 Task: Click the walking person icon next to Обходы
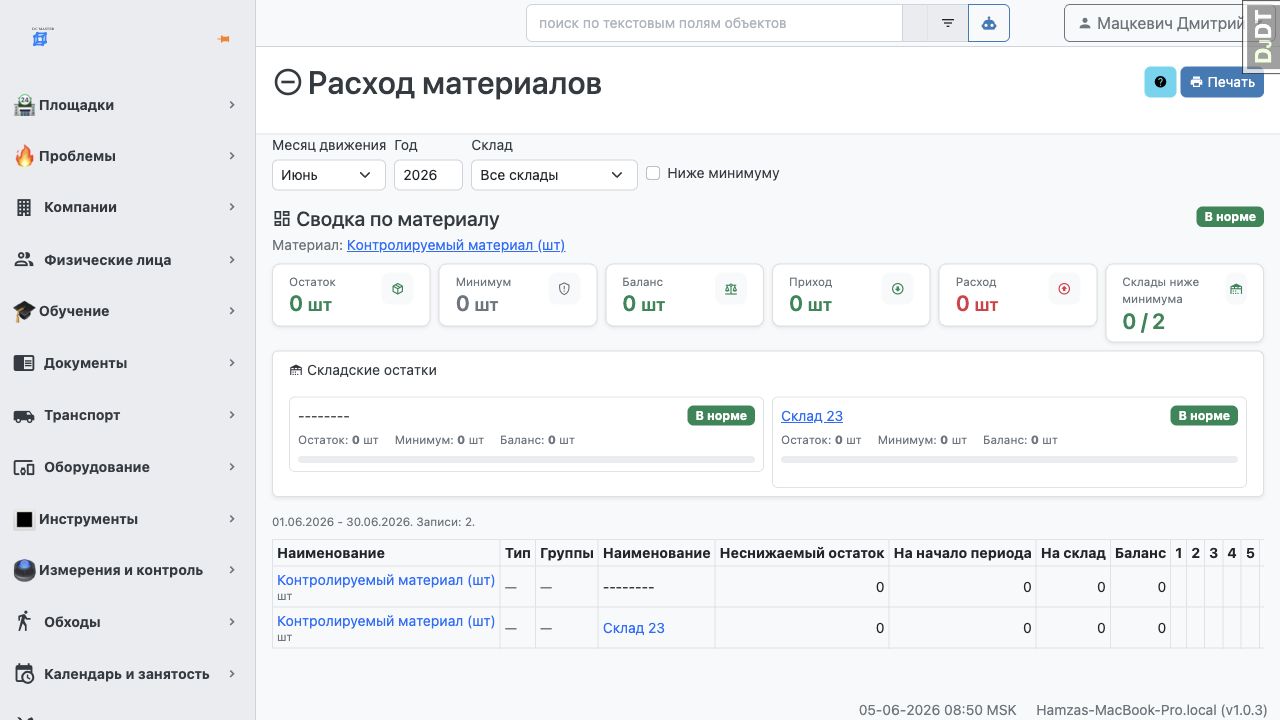24,622
